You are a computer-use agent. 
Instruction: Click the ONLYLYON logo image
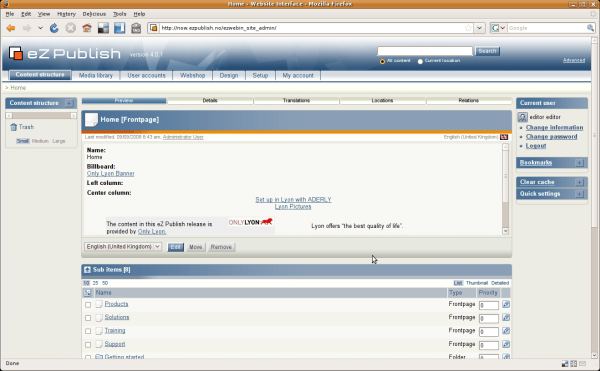click(250, 222)
